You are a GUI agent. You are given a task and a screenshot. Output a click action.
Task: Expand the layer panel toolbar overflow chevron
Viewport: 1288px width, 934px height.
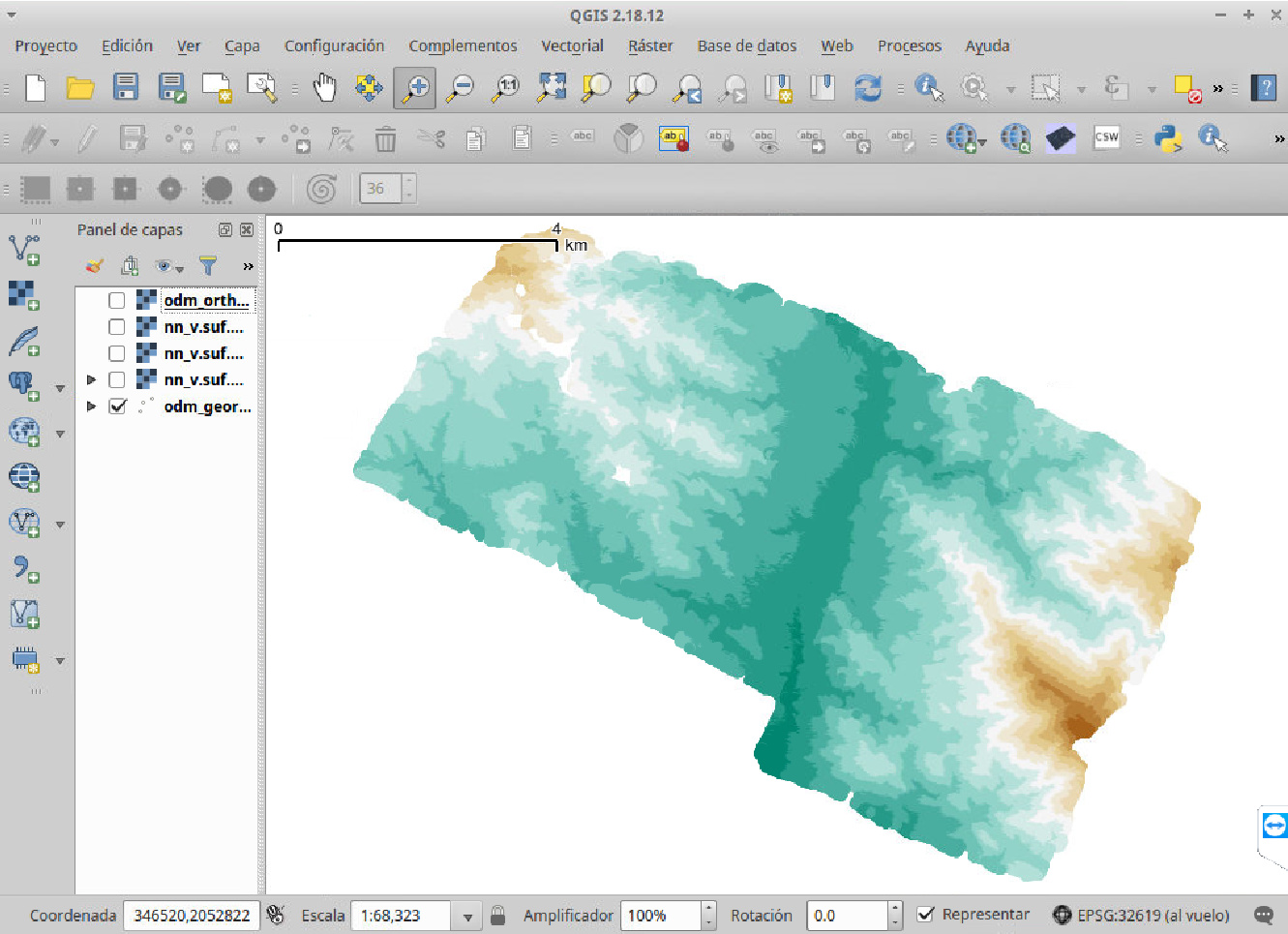point(248,266)
